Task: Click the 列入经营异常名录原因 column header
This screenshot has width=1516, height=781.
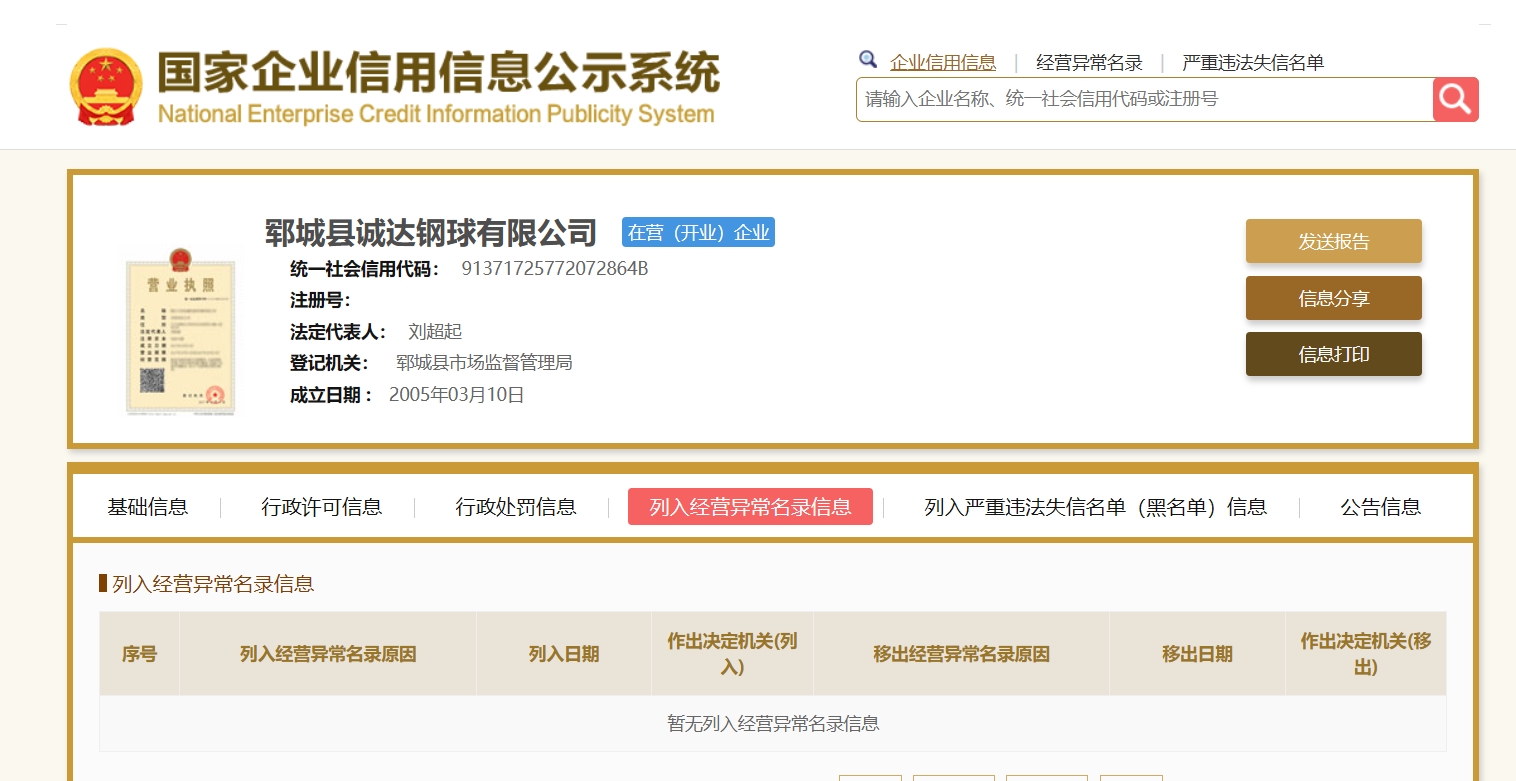Action: tap(328, 654)
